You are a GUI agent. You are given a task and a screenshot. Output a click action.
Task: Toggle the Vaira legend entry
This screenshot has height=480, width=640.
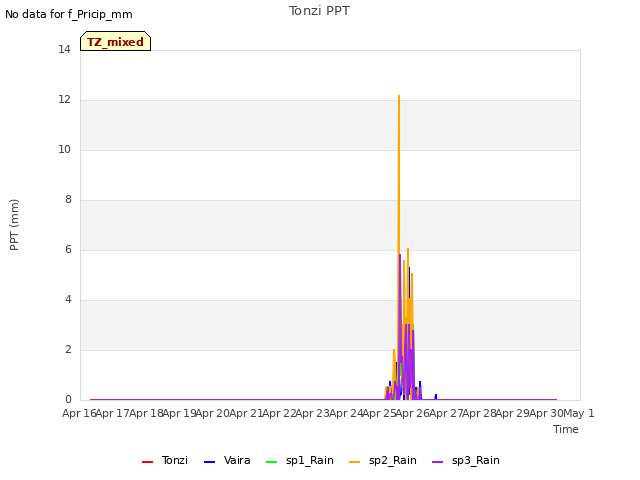click(x=227, y=460)
